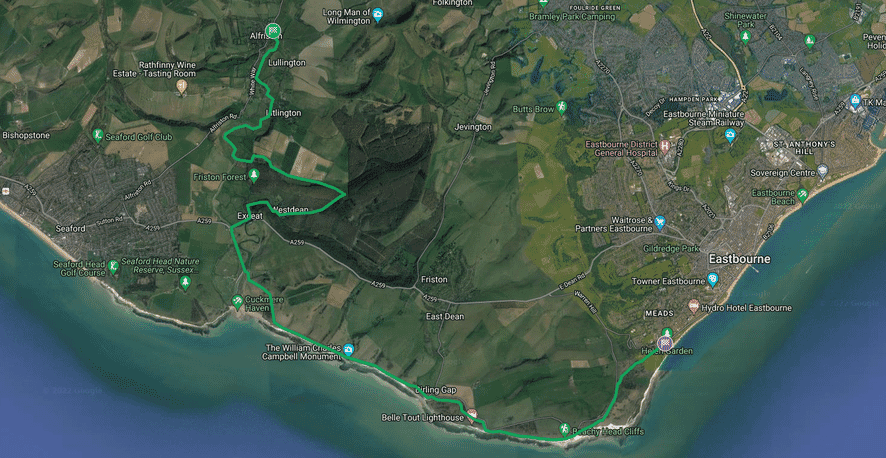This screenshot has height=458, width=886.
Task: Click the Hydro Hotel Eastbourne pin
Action: 694,306
